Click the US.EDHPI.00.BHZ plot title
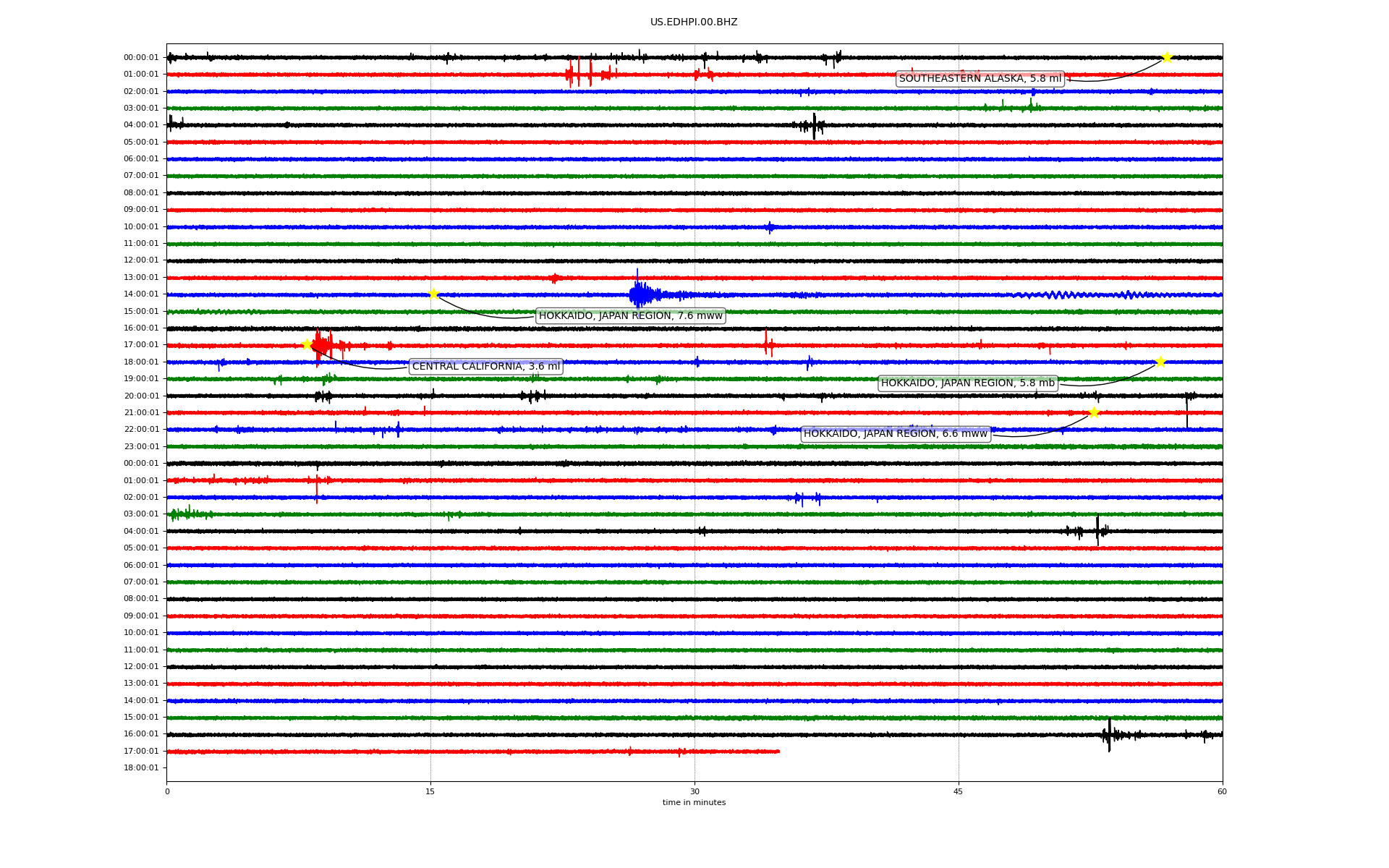The width and height of the screenshot is (1389, 868). click(693, 22)
